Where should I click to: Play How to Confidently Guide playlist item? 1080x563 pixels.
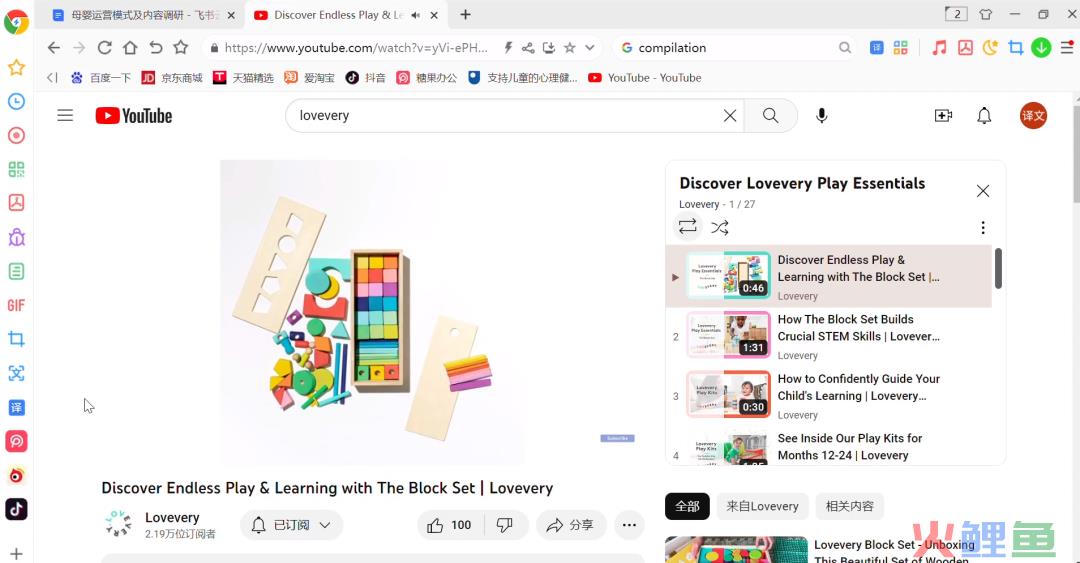point(829,396)
